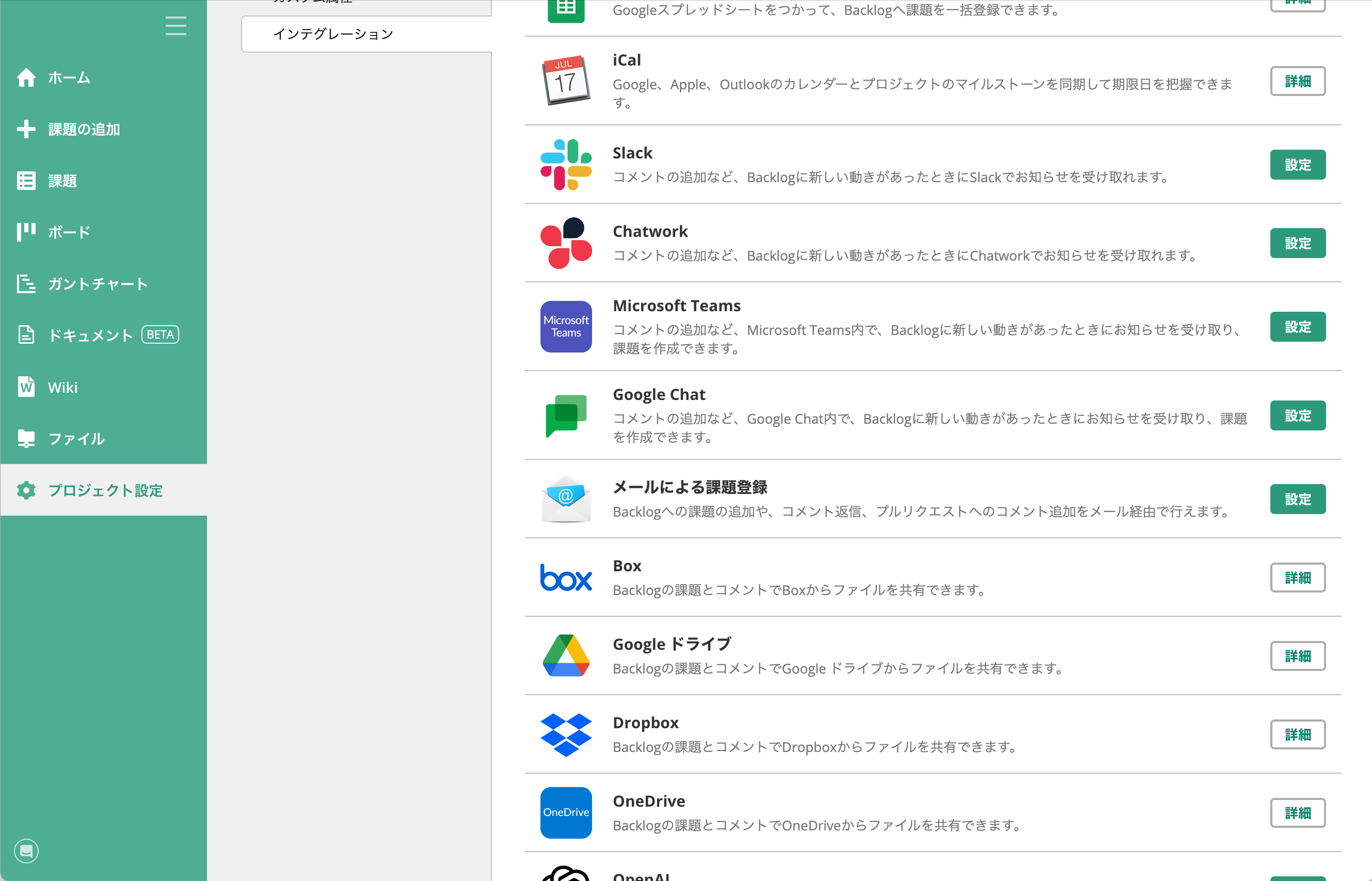Screen dimensions: 1372x881
Task: Click 詳細 button for Google ドライブ
Action: click(x=1298, y=656)
